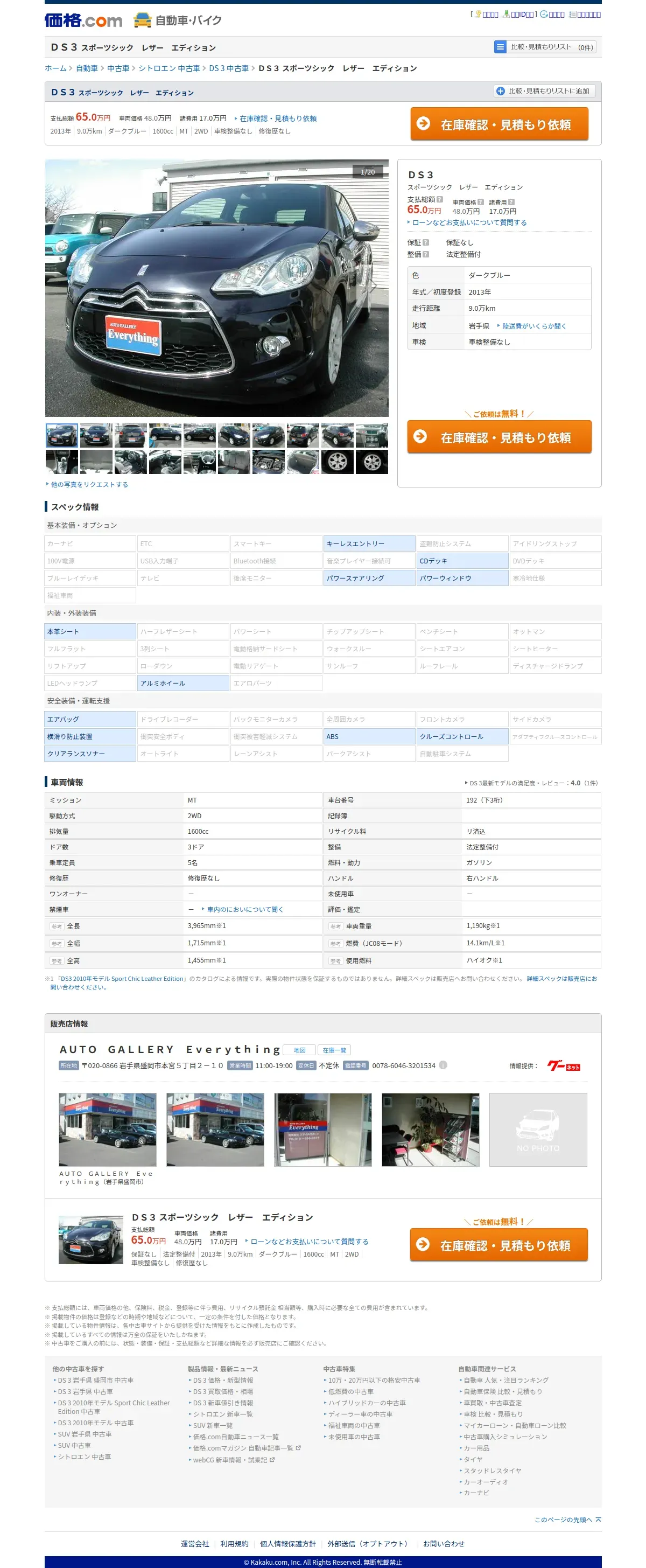
Task: Click footer link 中古車購入シミュレーション
Action: [x=505, y=1437]
